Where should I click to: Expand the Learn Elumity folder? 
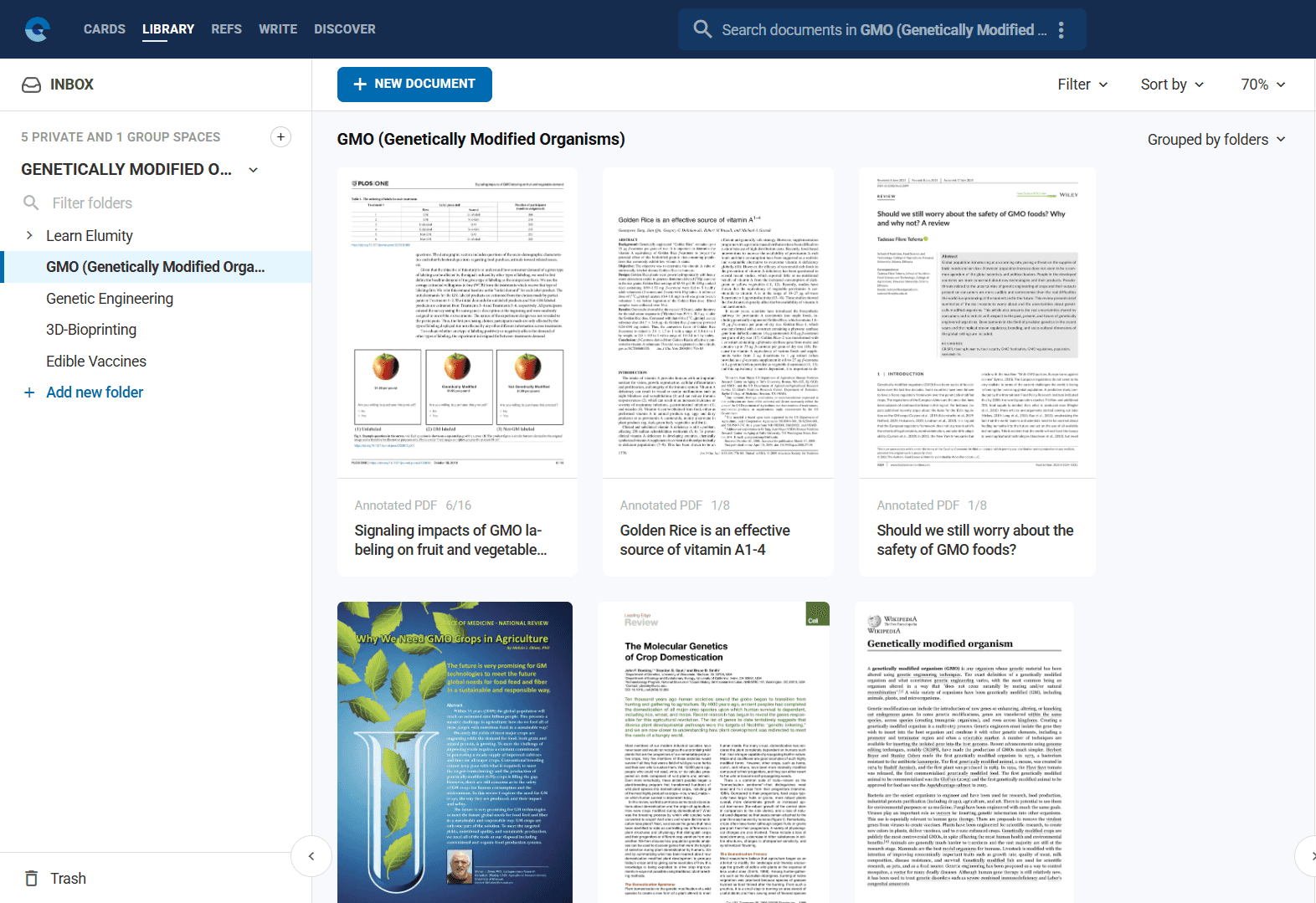click(29, 235)
